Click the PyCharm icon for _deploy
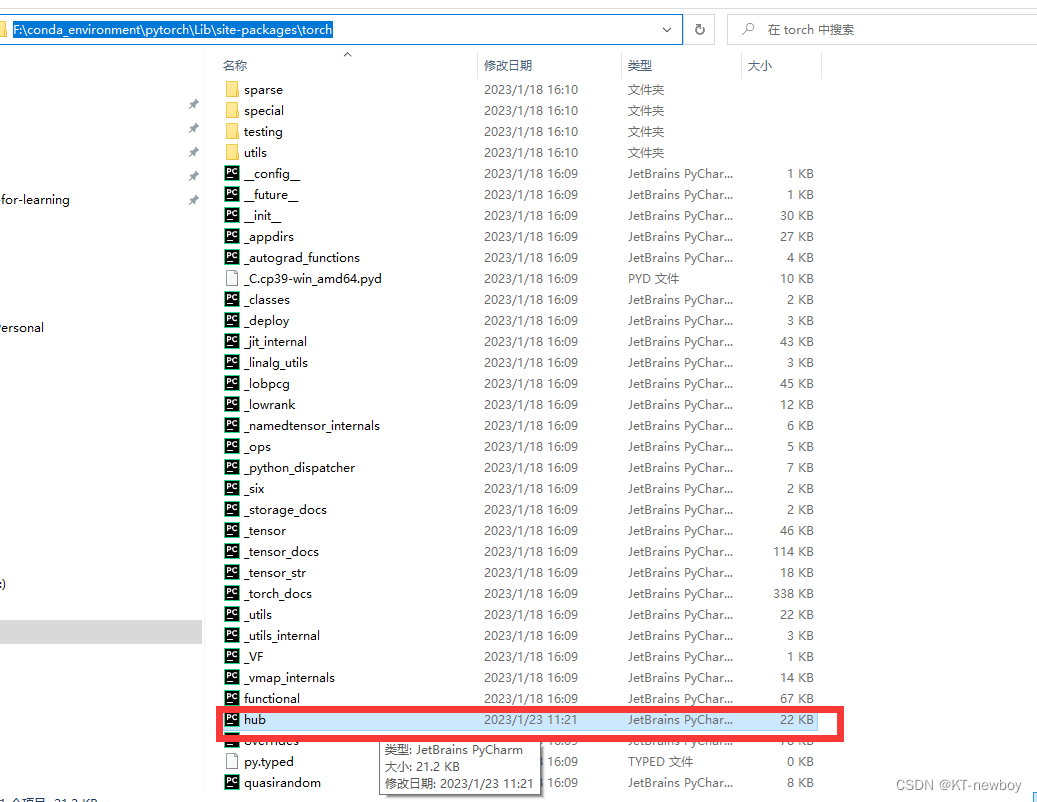 pos(232,320)
